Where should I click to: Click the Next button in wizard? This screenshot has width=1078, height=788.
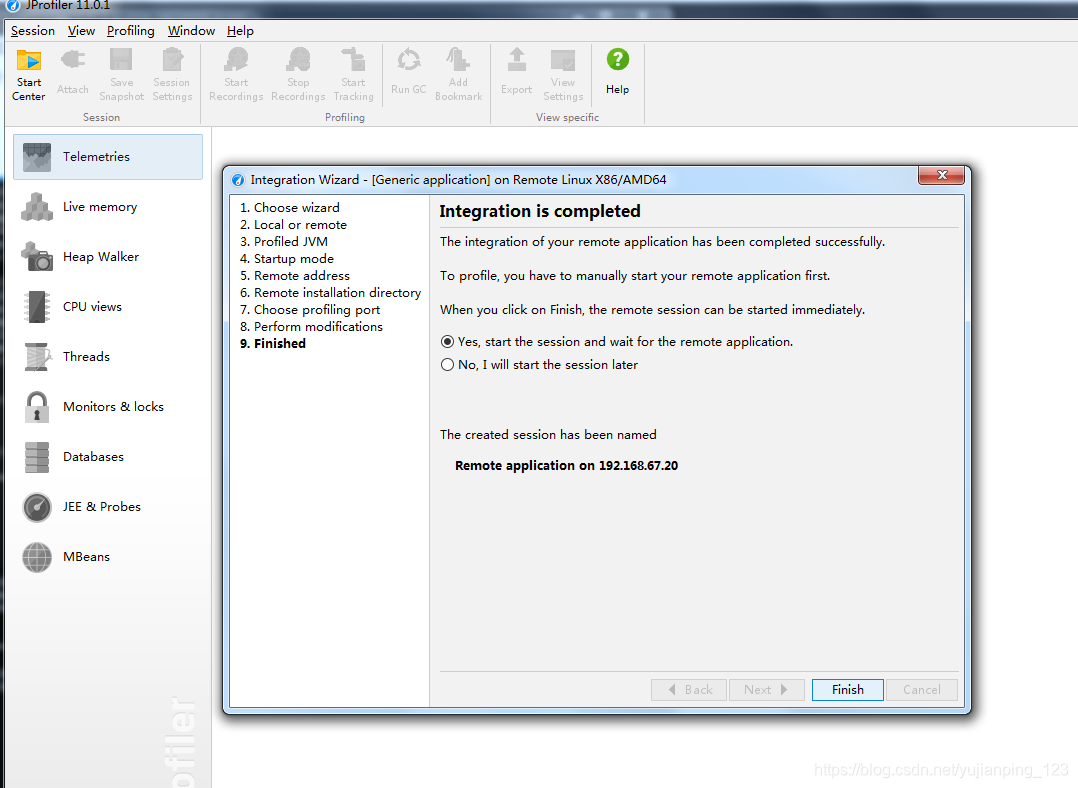pos(766,690)
